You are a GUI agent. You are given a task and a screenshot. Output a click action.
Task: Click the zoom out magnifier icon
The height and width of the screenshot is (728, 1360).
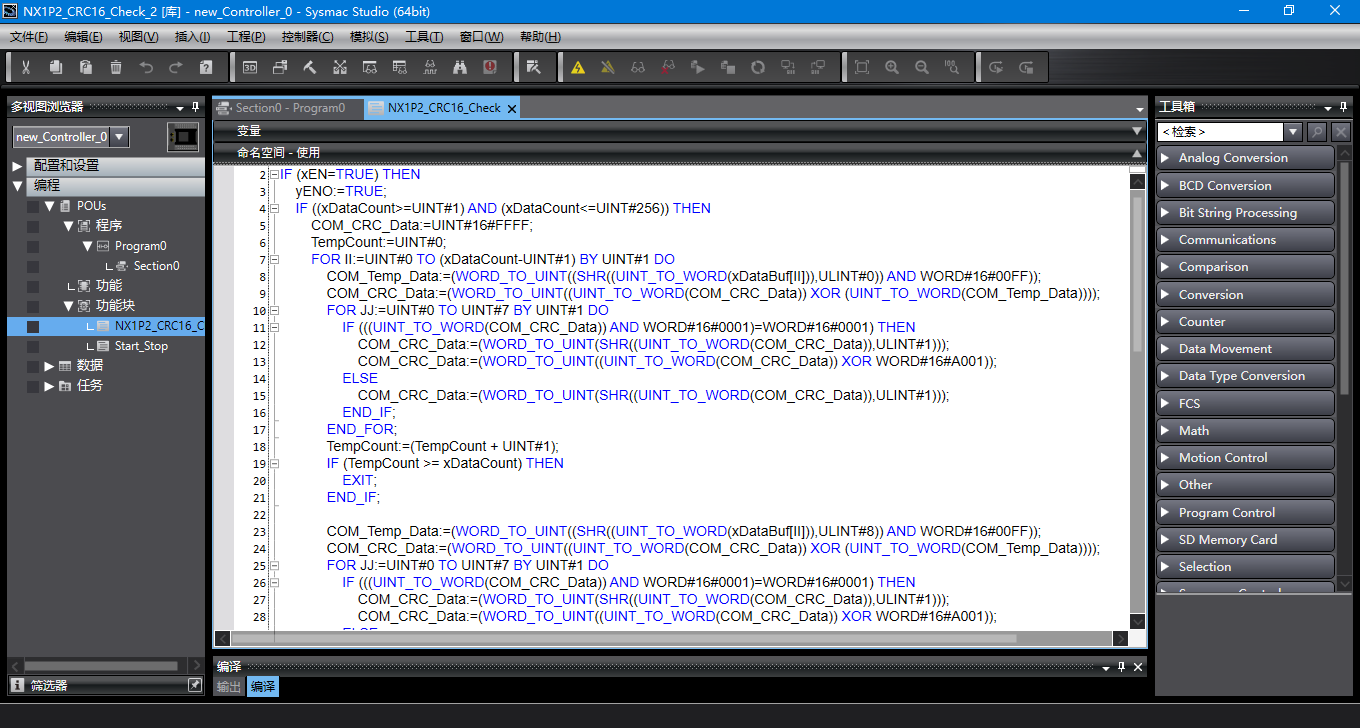click(922, 67)
